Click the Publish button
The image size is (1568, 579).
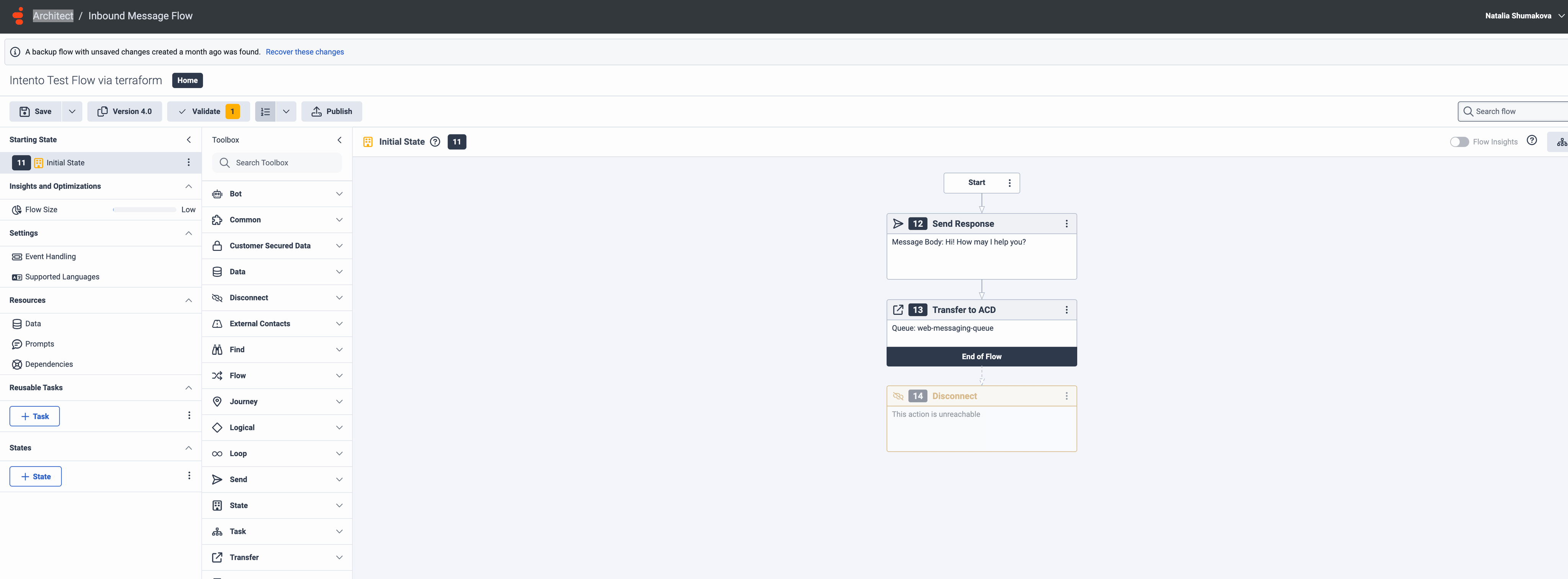point(332,111)
